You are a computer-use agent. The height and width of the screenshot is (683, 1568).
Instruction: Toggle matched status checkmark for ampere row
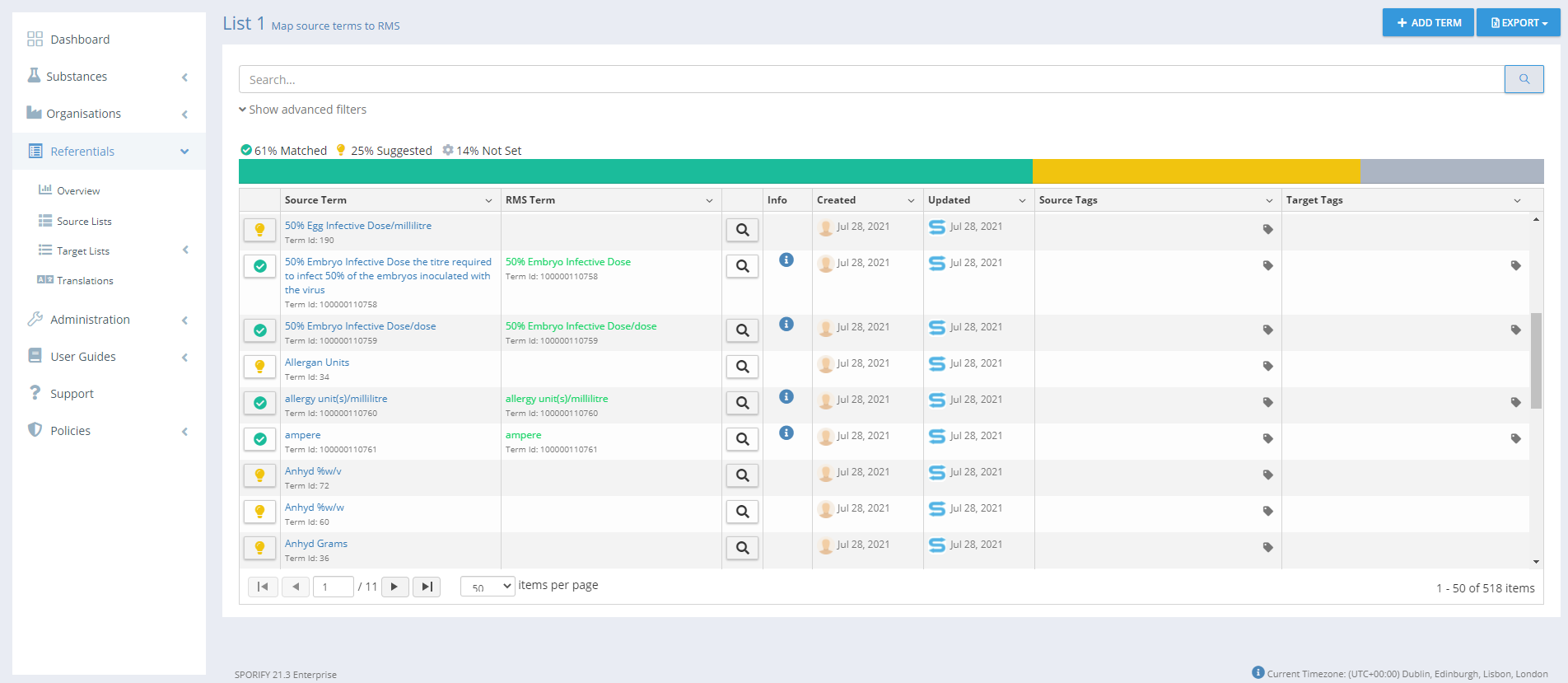click(x=260, y=439)
